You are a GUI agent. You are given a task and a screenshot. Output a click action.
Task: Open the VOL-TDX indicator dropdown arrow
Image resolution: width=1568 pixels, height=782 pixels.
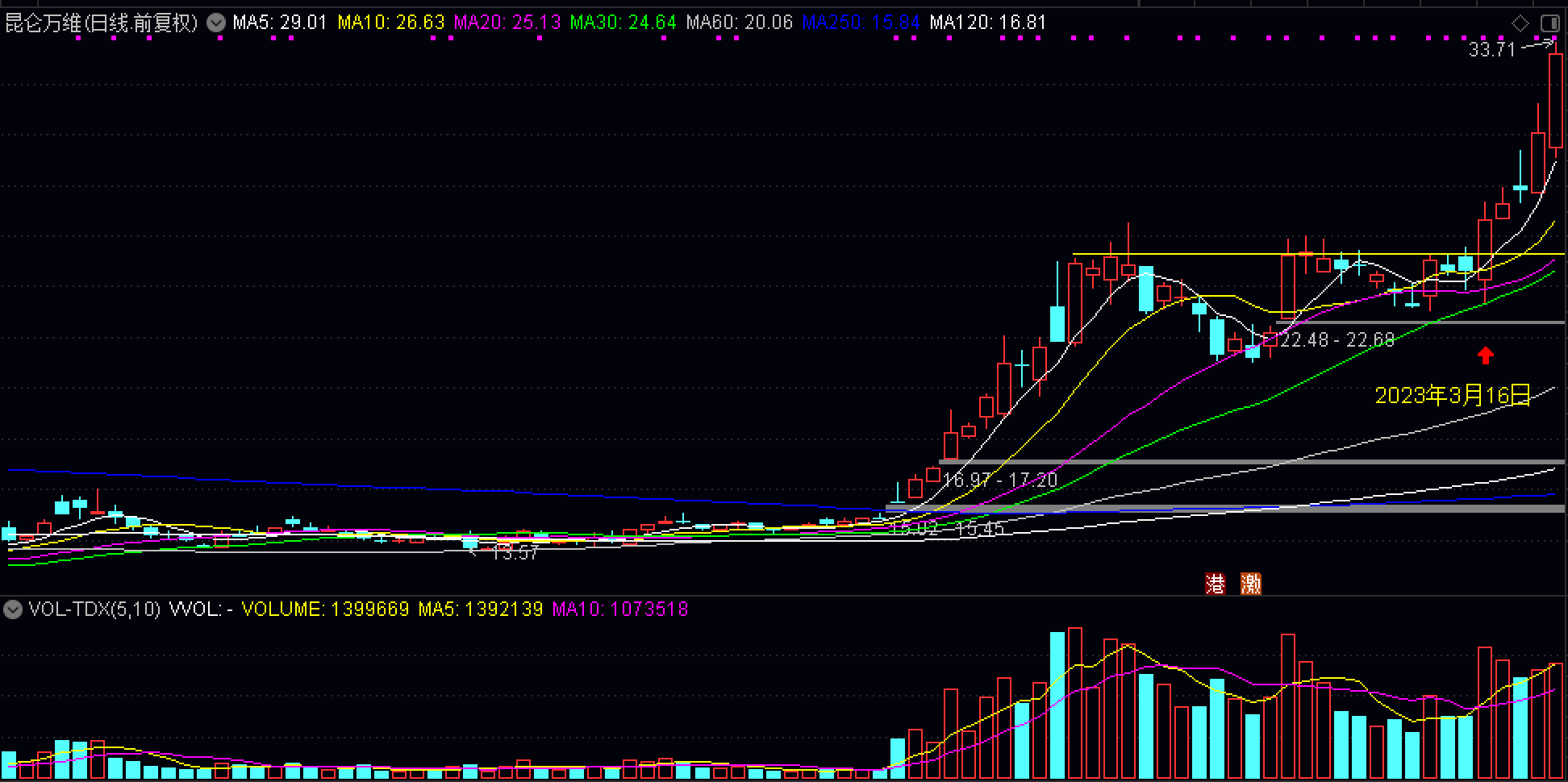12,609
